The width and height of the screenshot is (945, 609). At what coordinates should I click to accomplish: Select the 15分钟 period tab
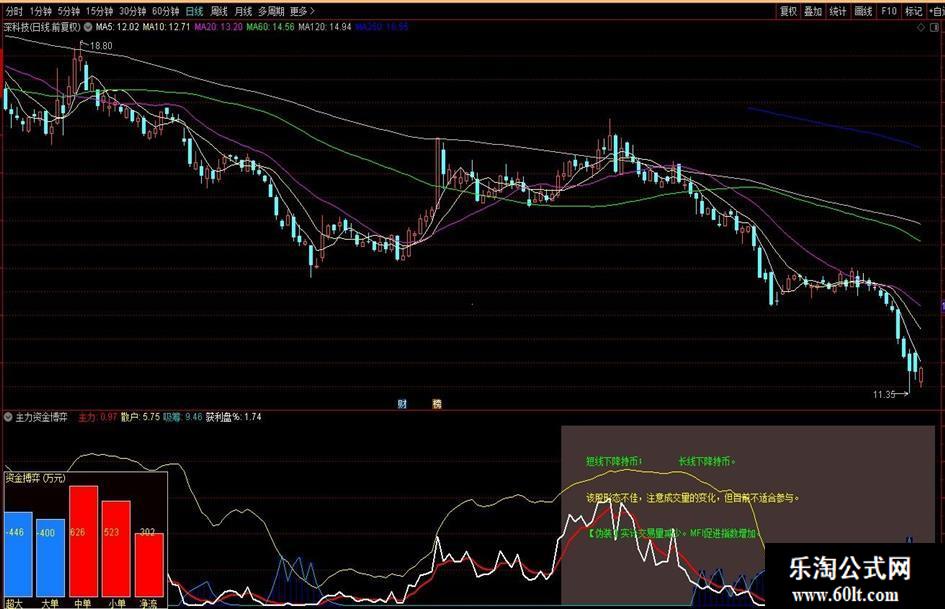pyautogui.click(x=99, y=11)
